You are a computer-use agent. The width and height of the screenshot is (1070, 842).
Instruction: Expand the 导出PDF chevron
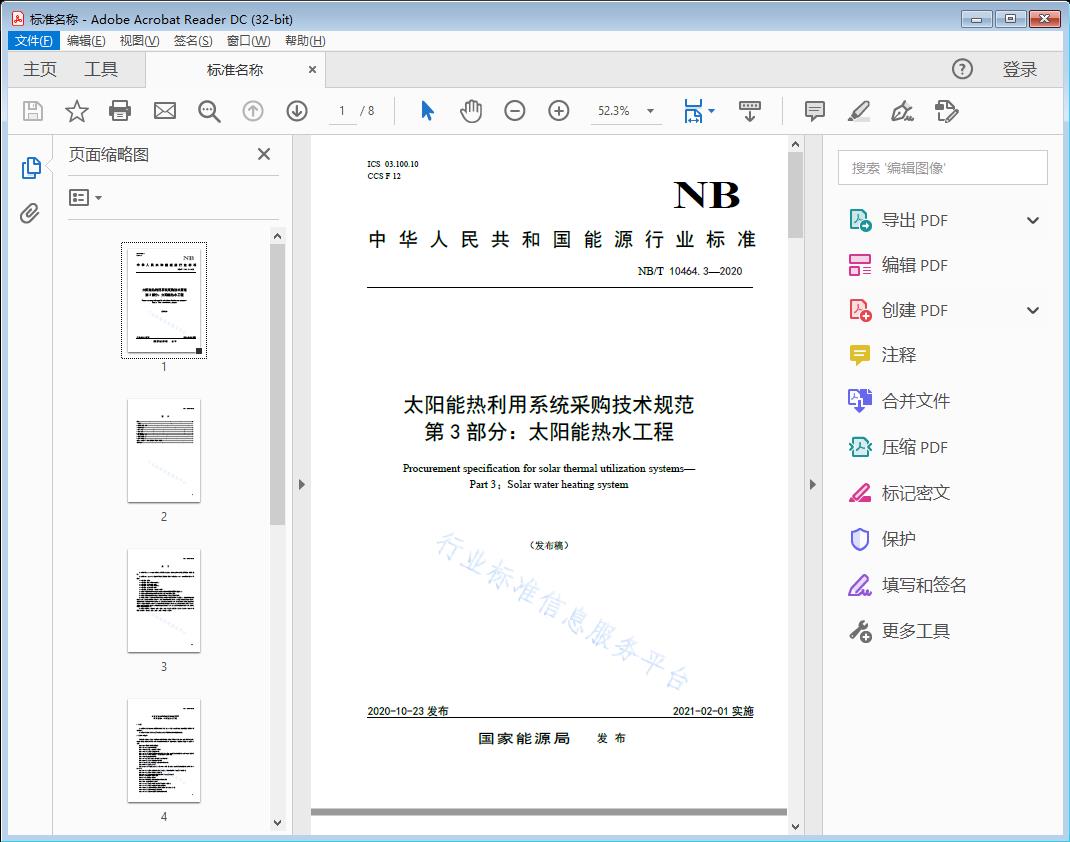tap(1032, 219)
